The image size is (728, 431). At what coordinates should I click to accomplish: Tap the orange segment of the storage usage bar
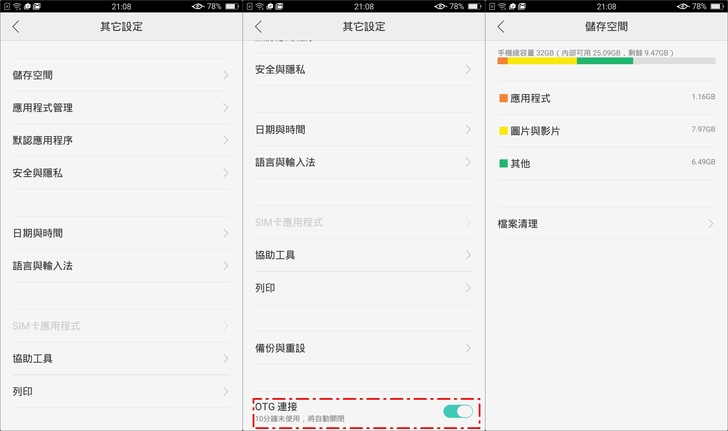502,61
